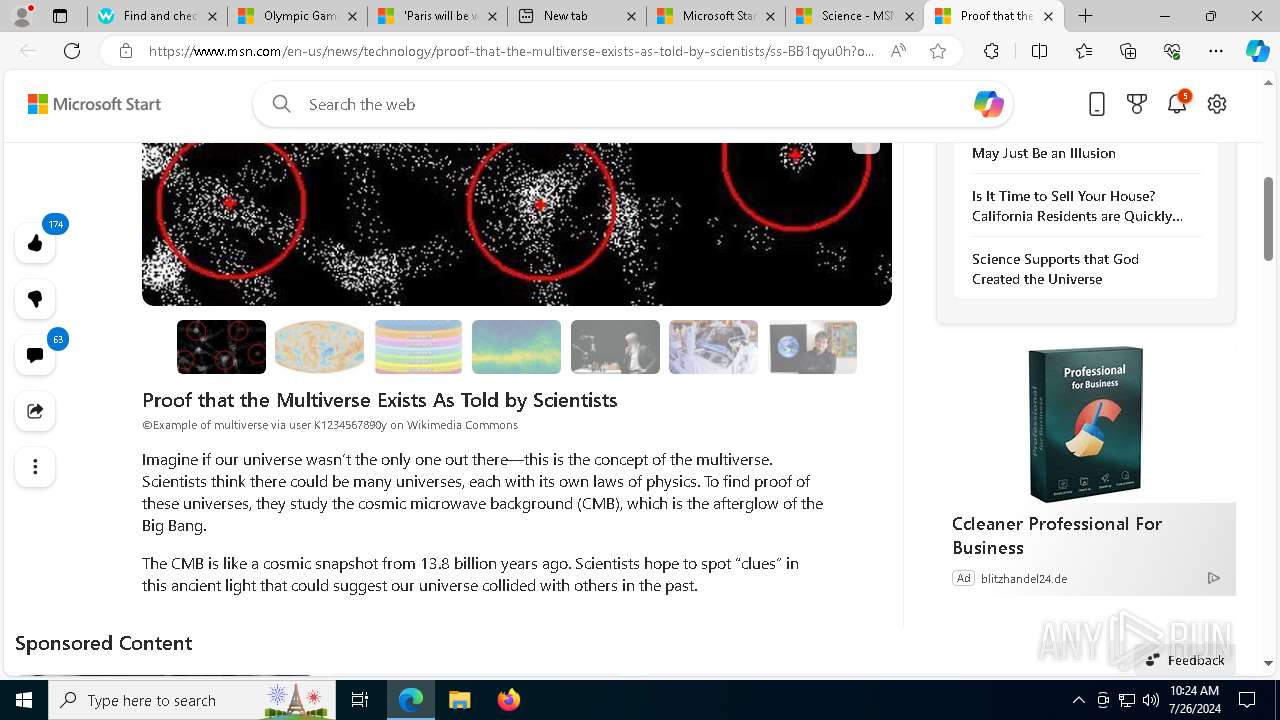The width and height of the screenshot is (1280, 720).
Task: Select the grayscale scientist slide thumbnail
Action: pos(615,347)
